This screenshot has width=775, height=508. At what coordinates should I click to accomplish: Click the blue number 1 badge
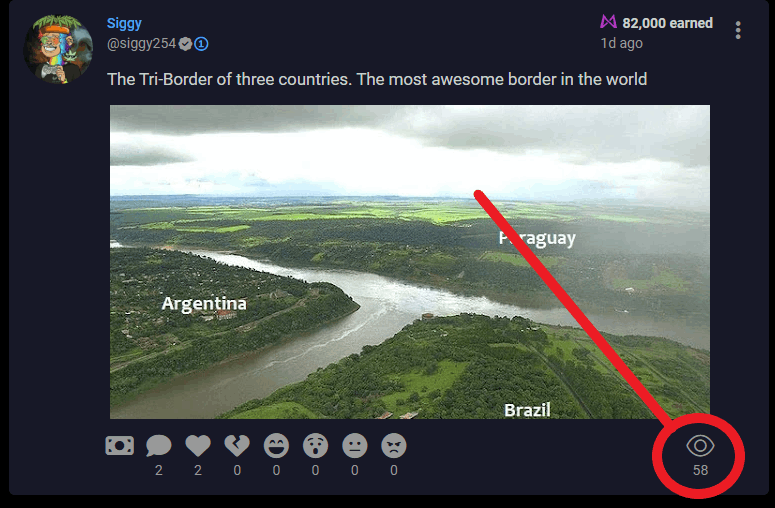201,44
